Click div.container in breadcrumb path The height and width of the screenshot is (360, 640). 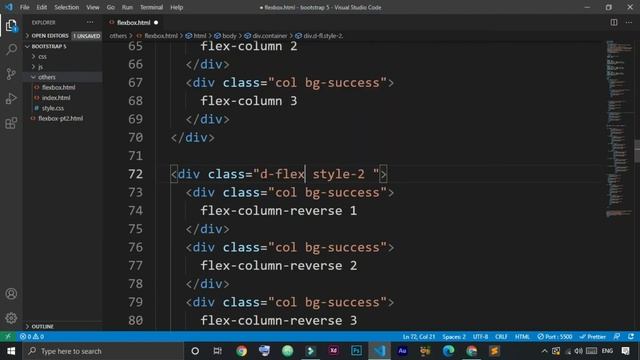click(x=269, y=36)
